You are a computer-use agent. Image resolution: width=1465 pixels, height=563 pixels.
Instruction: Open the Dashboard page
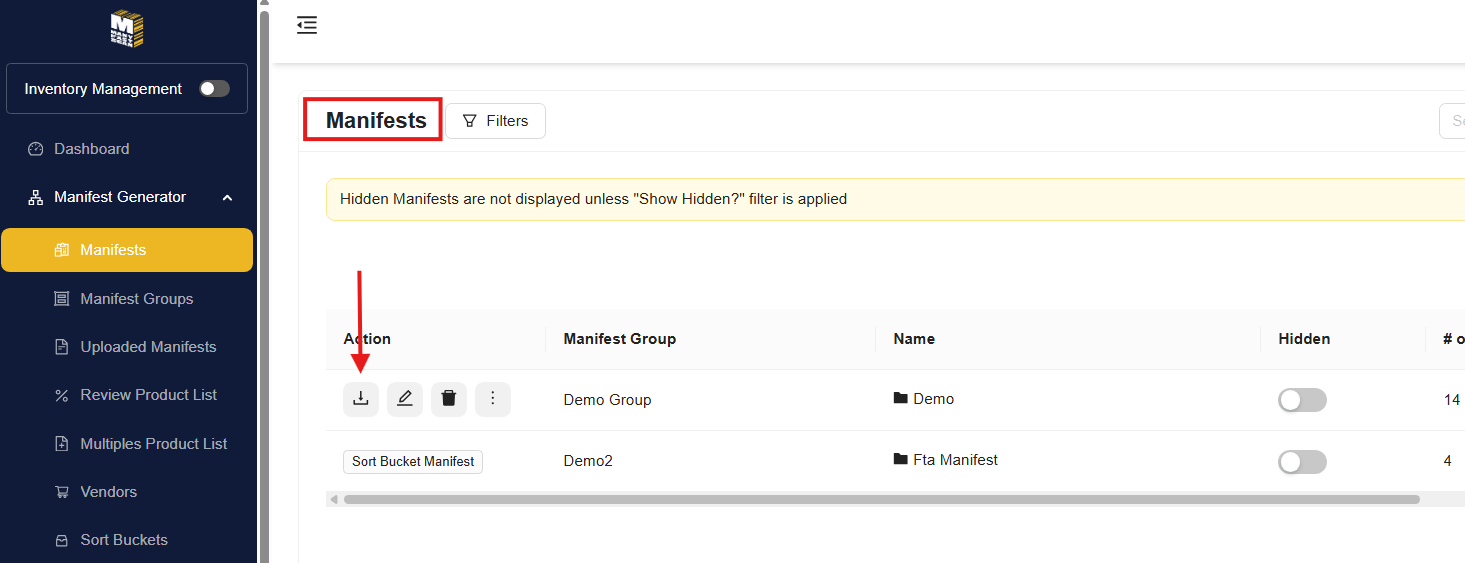pyautogui.click(x=91, y=149)
